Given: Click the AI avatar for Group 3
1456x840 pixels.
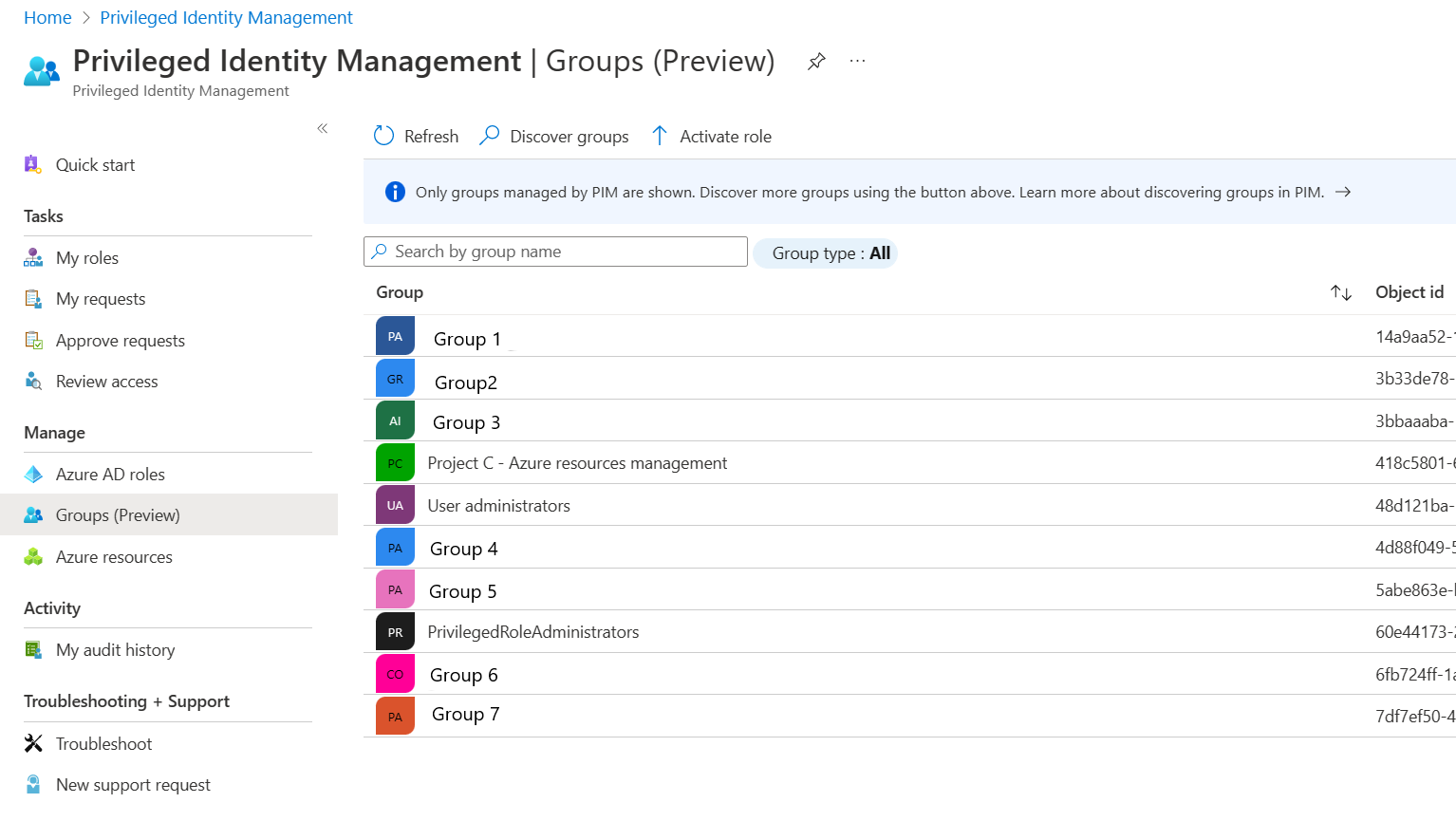Looking at the screenshot, I should (x=395, y=420).
